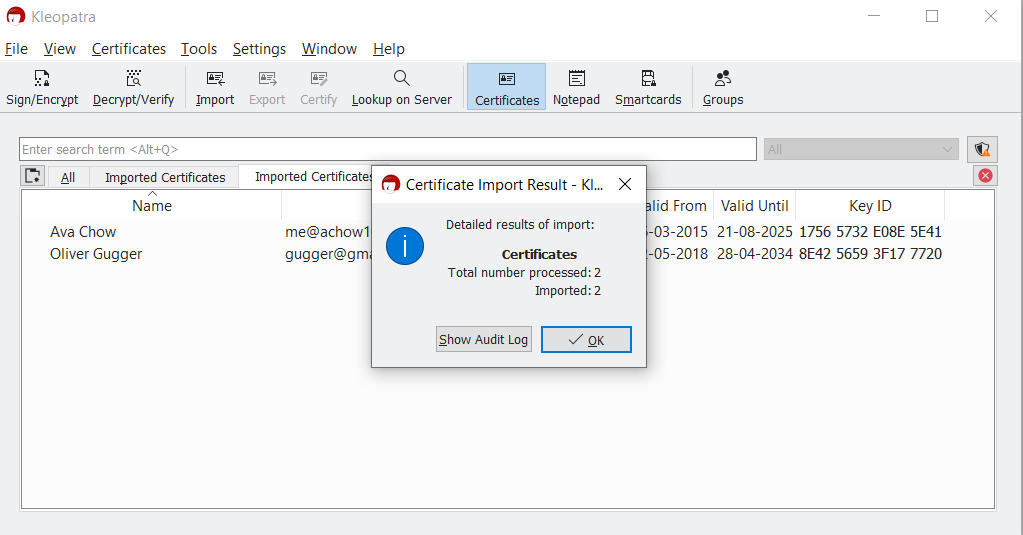The image size is (1023, 535).
Task: Minimize the Kleopatra window
Action: (874, 16)
